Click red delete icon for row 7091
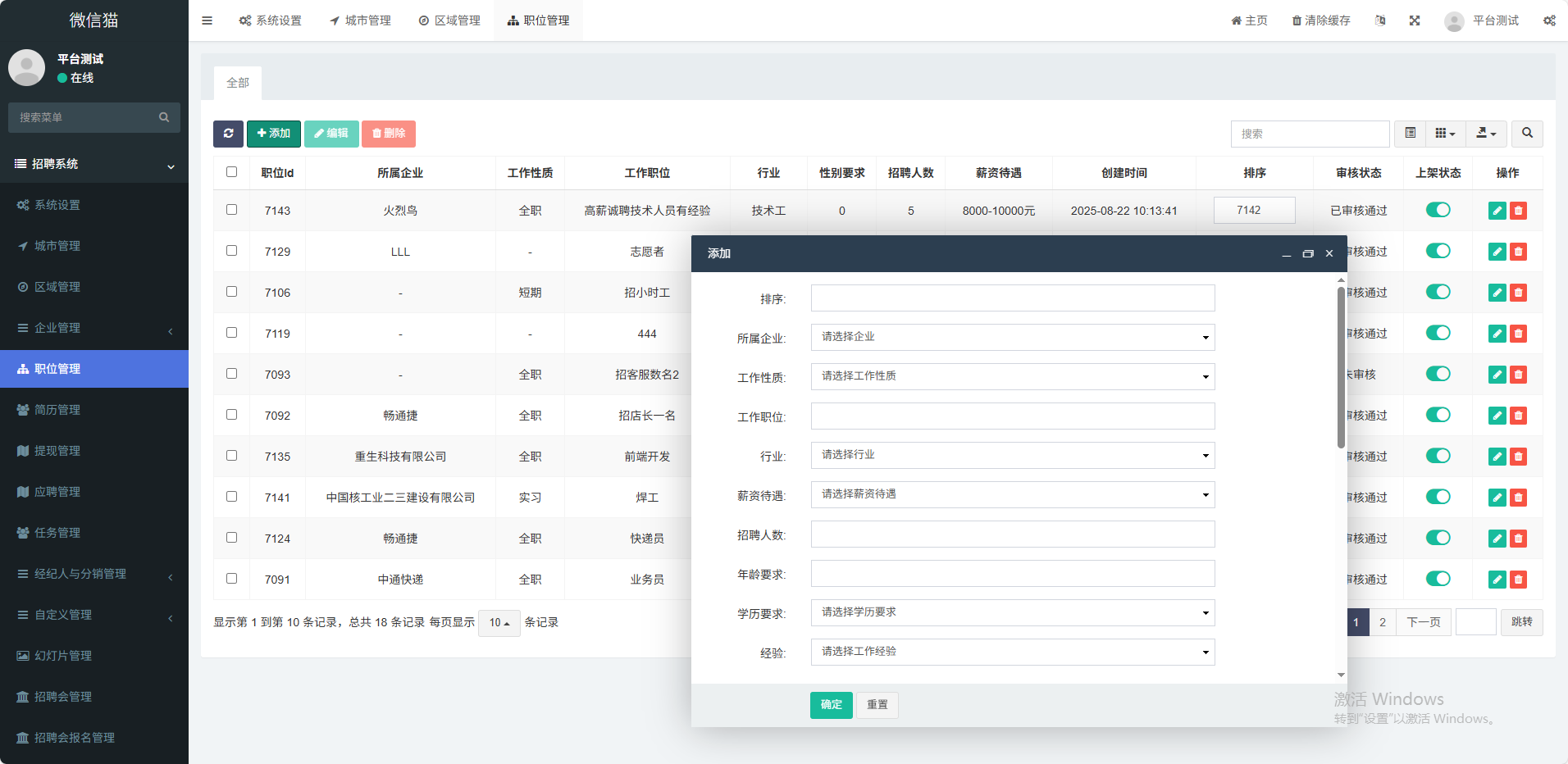 (x=1518, y=580)
